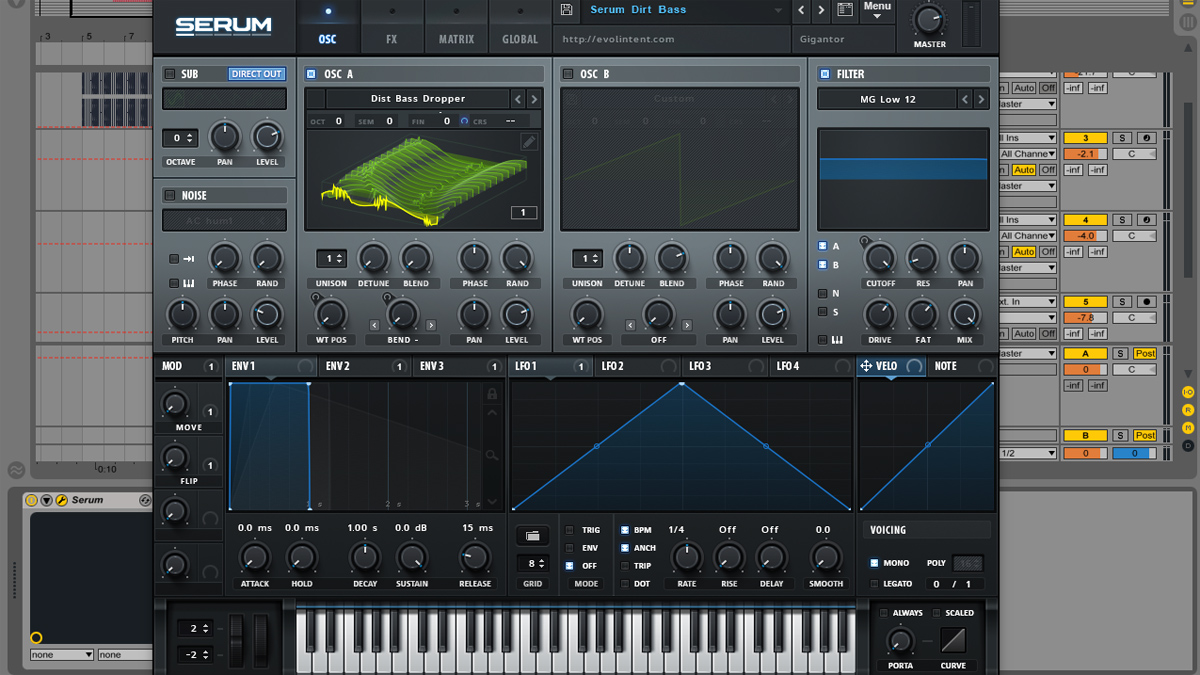Image resolution: width=1200 pixels, height=675 pixels.
Task: Click the DIRECT OUT button
Action: 257,74
